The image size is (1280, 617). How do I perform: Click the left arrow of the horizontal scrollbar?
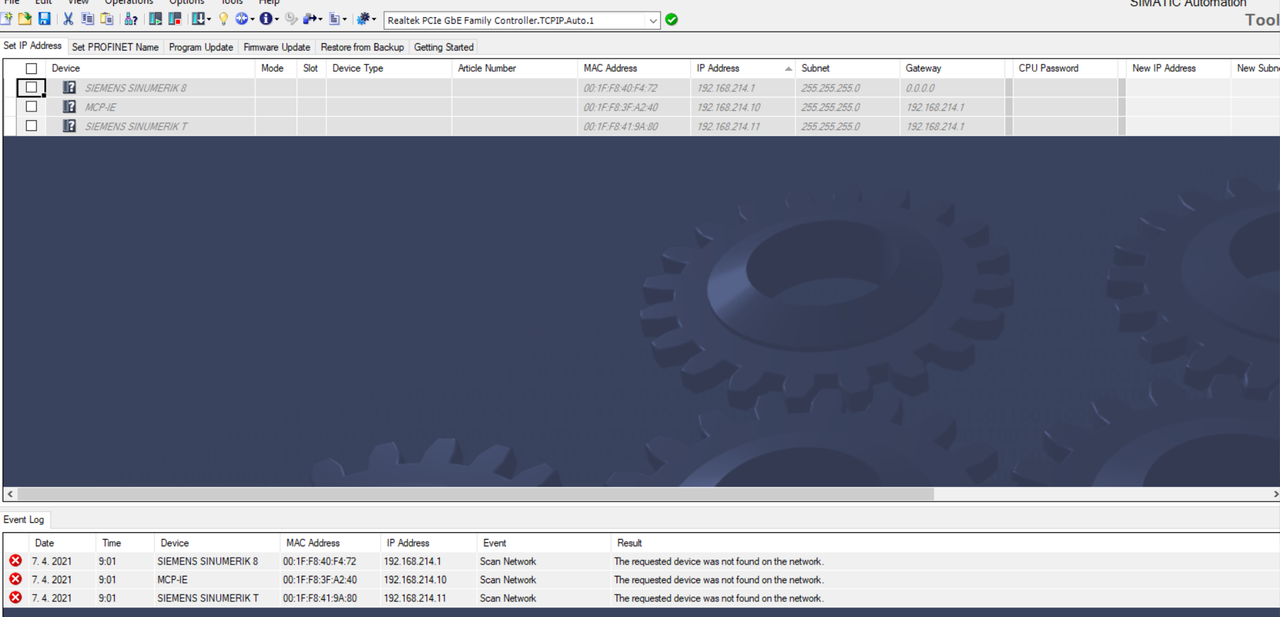10,494
